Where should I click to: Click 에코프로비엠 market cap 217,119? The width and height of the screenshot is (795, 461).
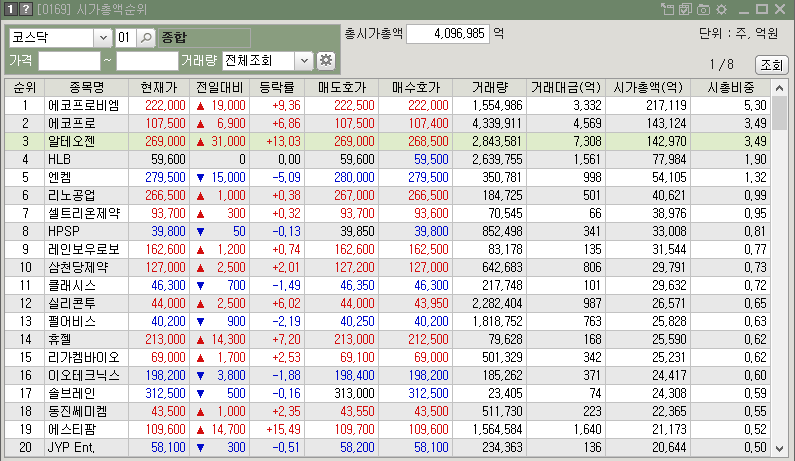[x=666, y=105]
